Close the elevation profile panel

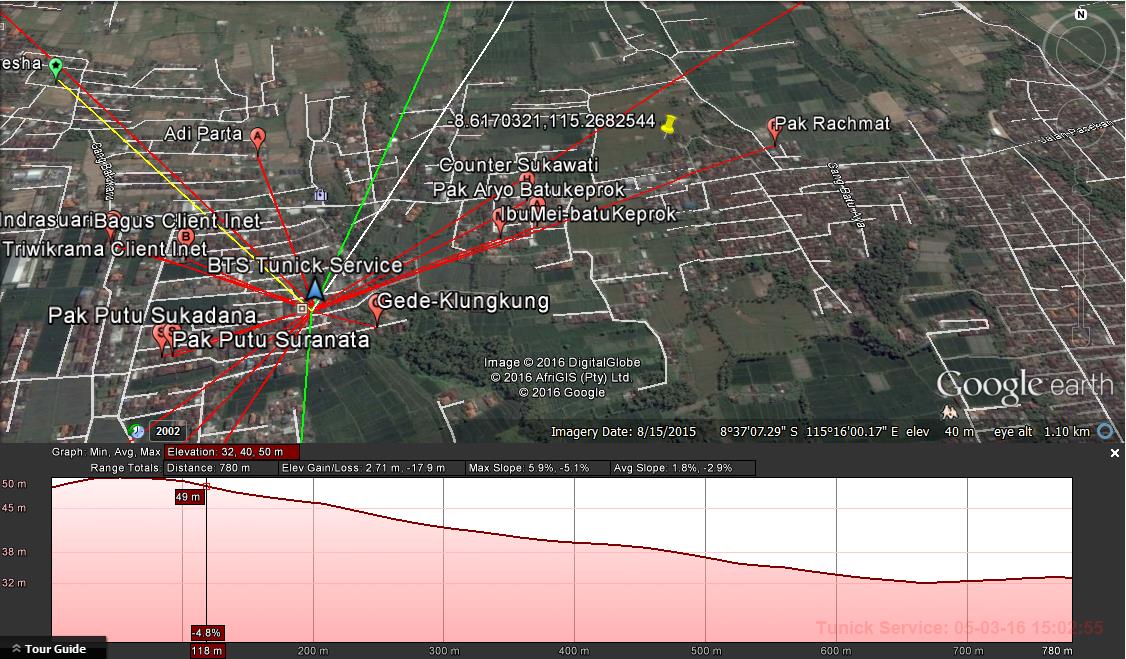[1115, 453]
